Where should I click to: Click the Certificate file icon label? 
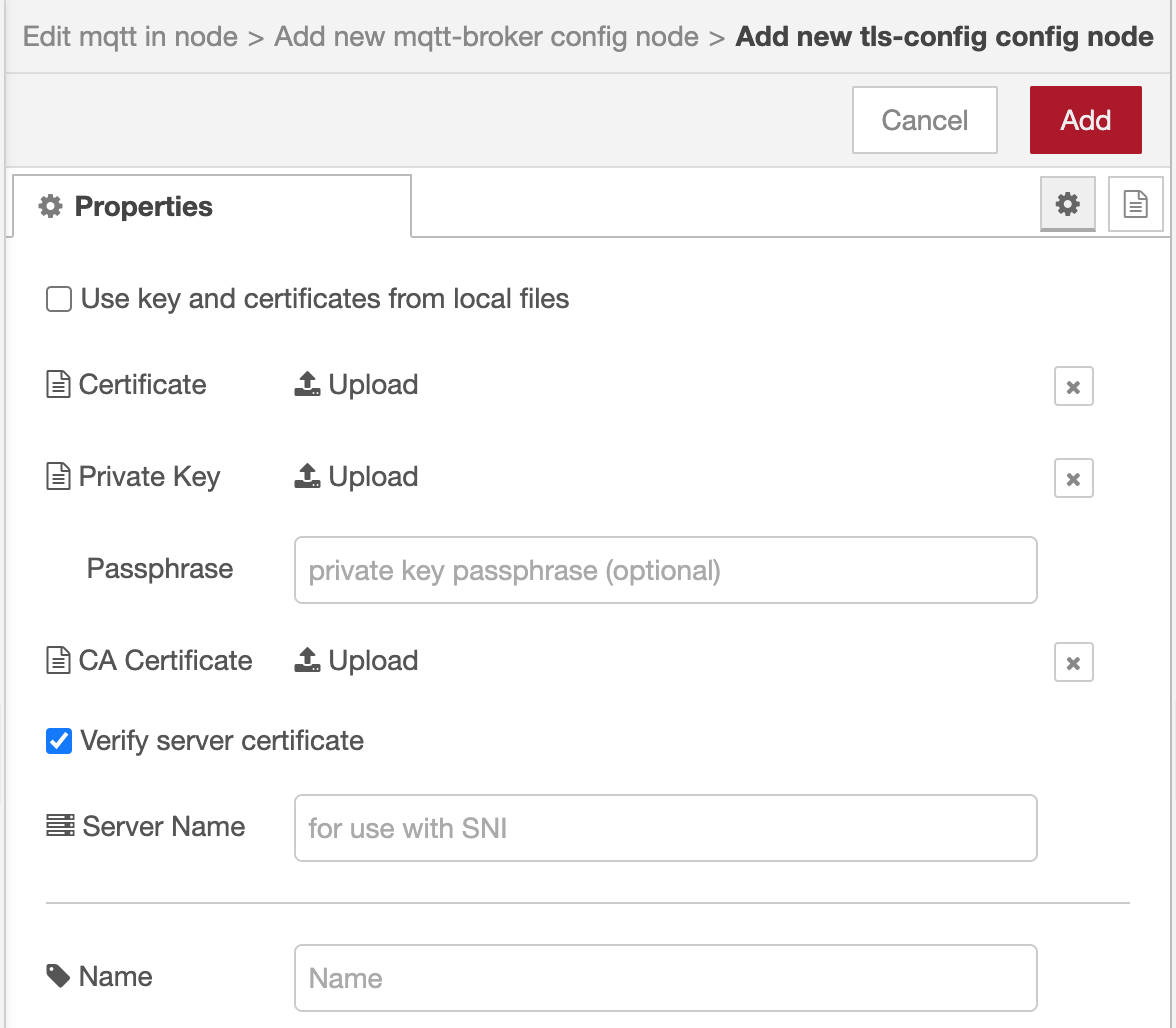tap(59, 385)
